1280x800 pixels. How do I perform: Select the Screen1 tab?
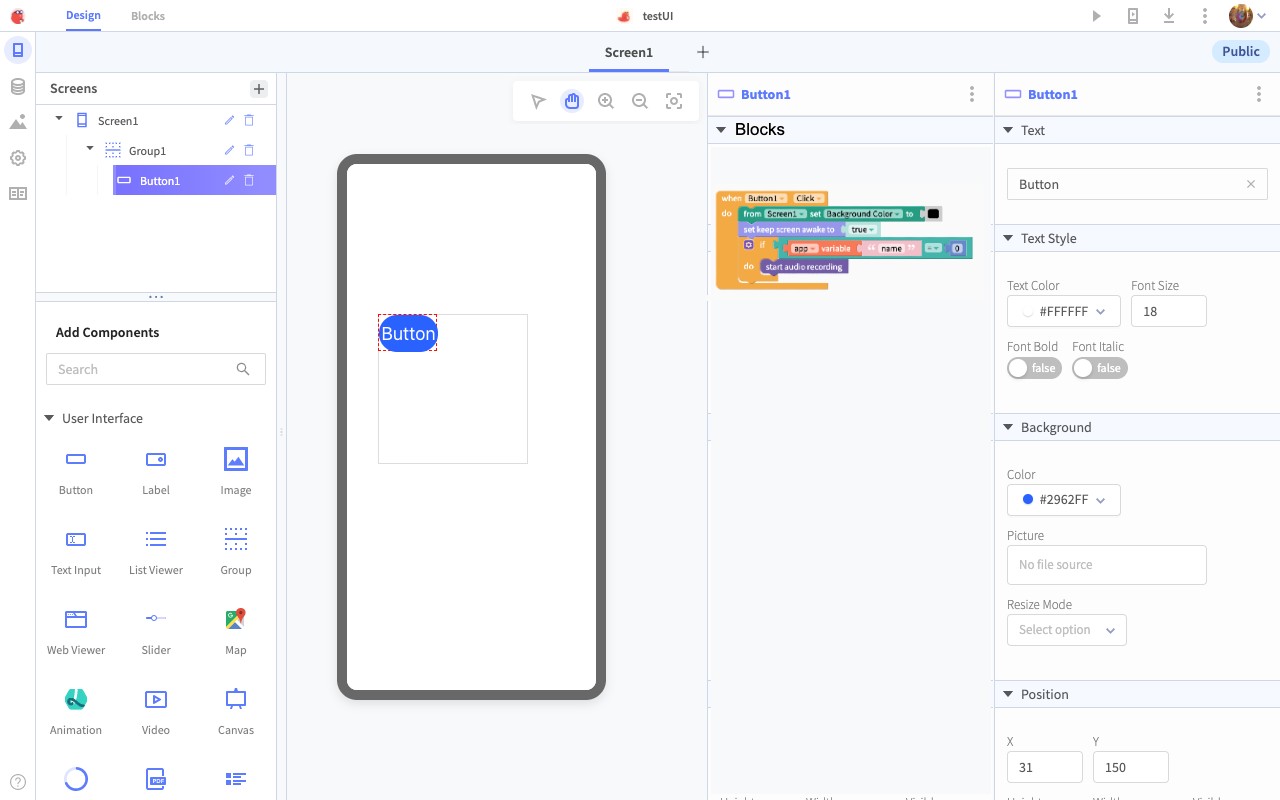[x=629, y=52]
